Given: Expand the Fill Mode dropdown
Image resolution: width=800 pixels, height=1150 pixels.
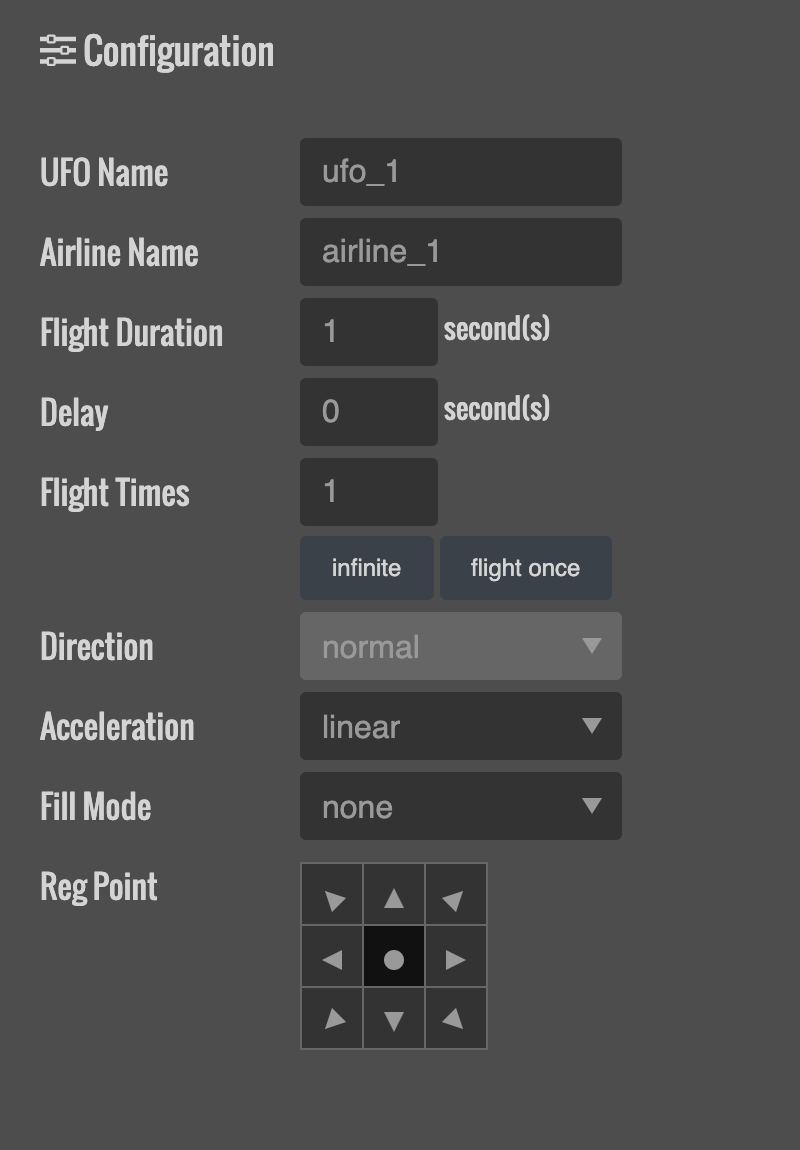Looking at the screenshot, I should 460,807.
